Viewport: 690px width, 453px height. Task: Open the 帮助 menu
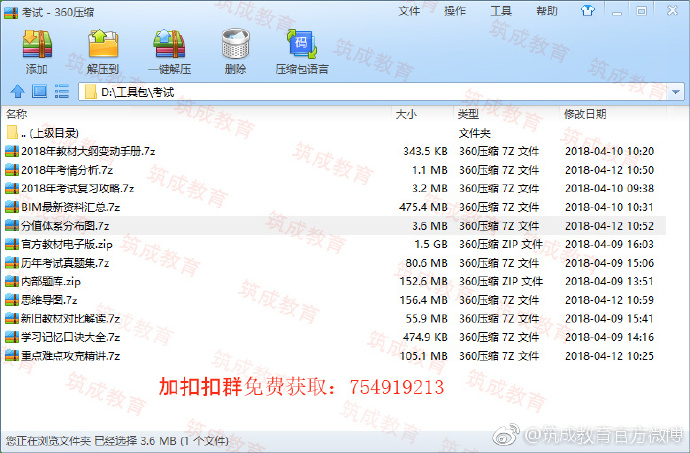tap(547, 11)
